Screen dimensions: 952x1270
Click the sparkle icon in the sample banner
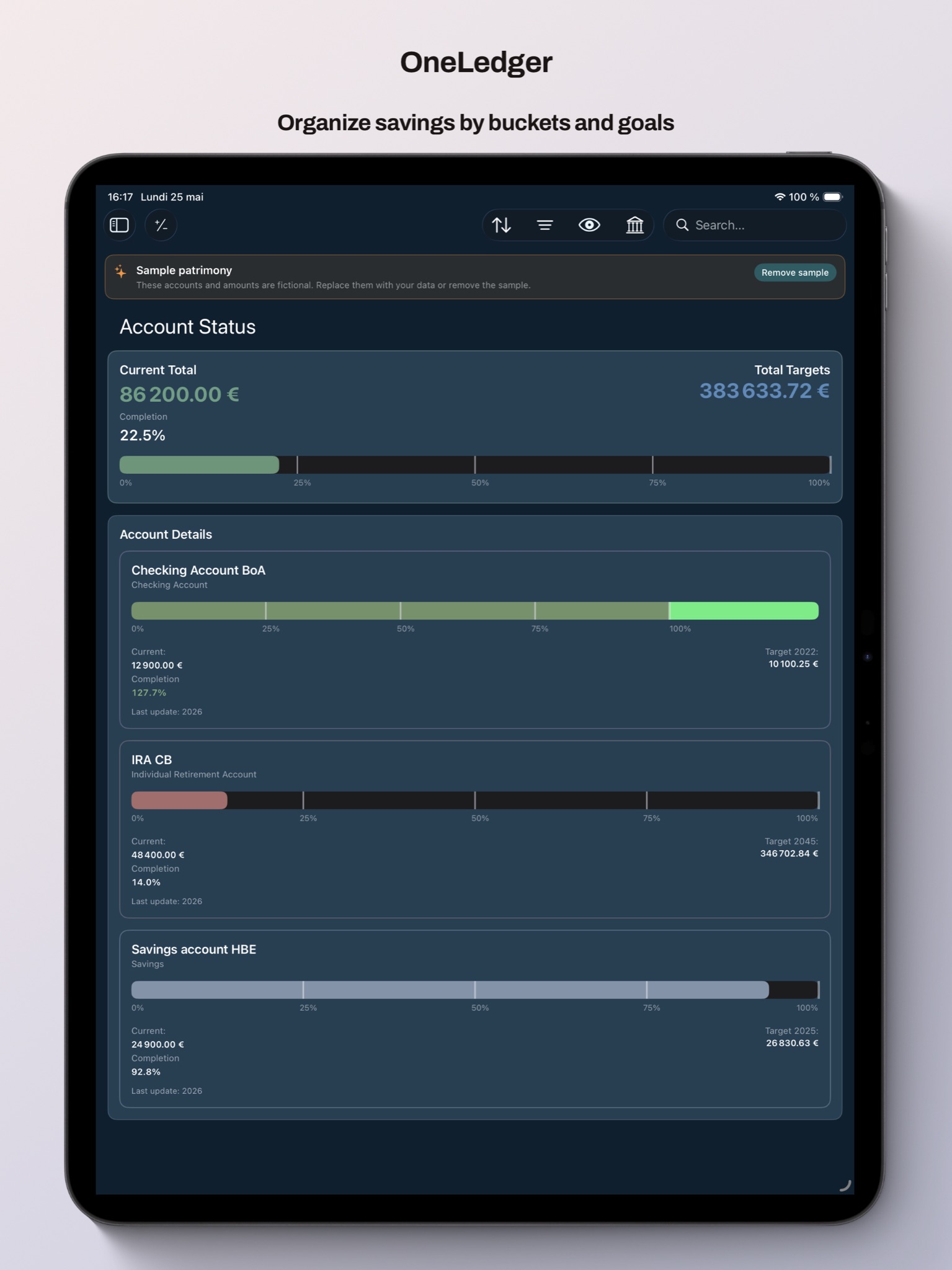point(121,271)
